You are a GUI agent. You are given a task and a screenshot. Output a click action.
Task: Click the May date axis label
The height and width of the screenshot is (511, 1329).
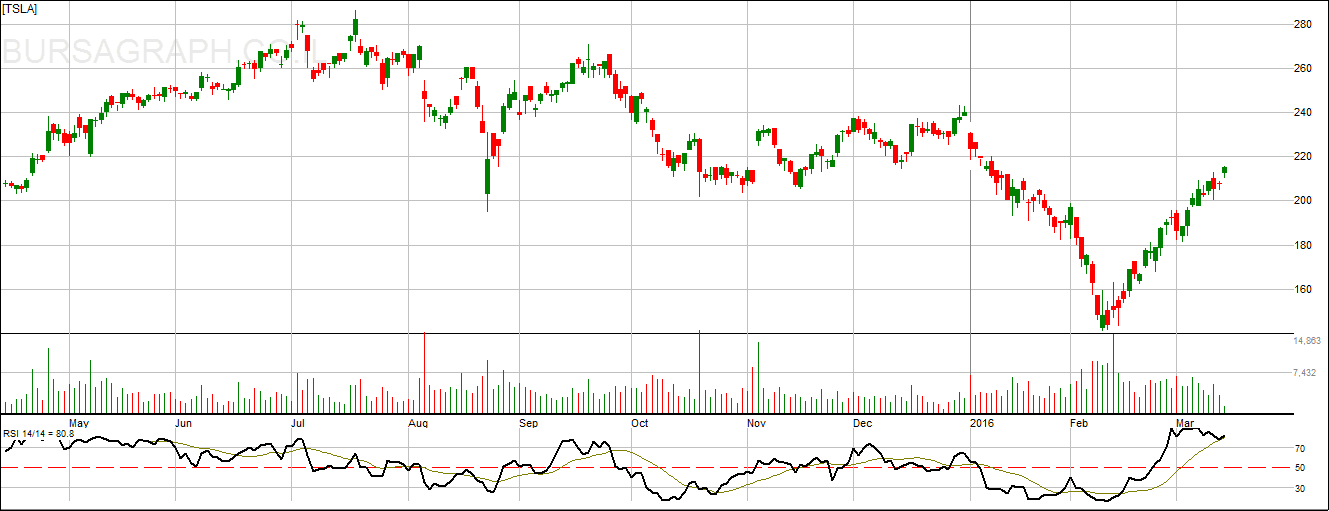pyautogui.click(x=80, y=423)
